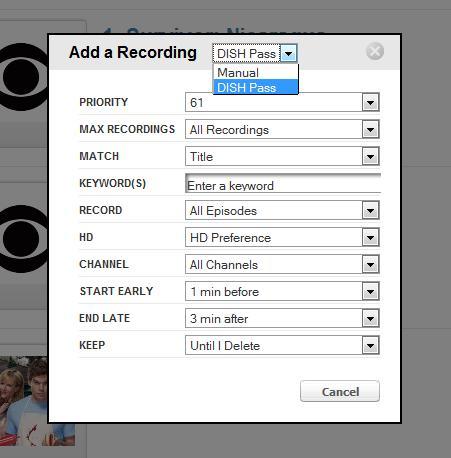The image size is (451, 458).
Task: Click the lower CBS eye logo
Action: point(24,239)
